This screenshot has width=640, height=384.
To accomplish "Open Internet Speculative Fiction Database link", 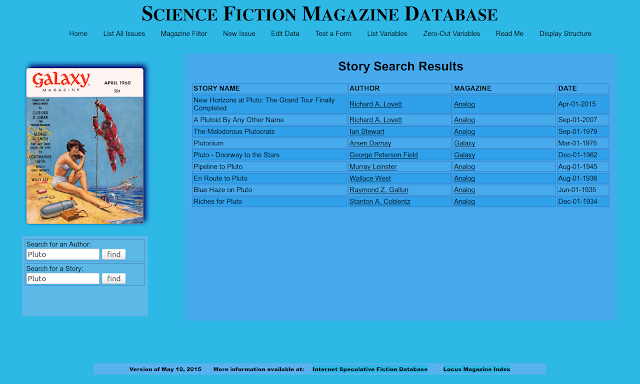I will [x=370, y=369].
